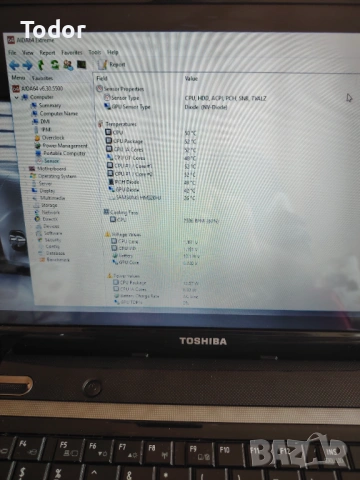Select the Battery Charge Rate row
Image resolution: width=360 pixels, height=480 pixels.
(137, 296)
